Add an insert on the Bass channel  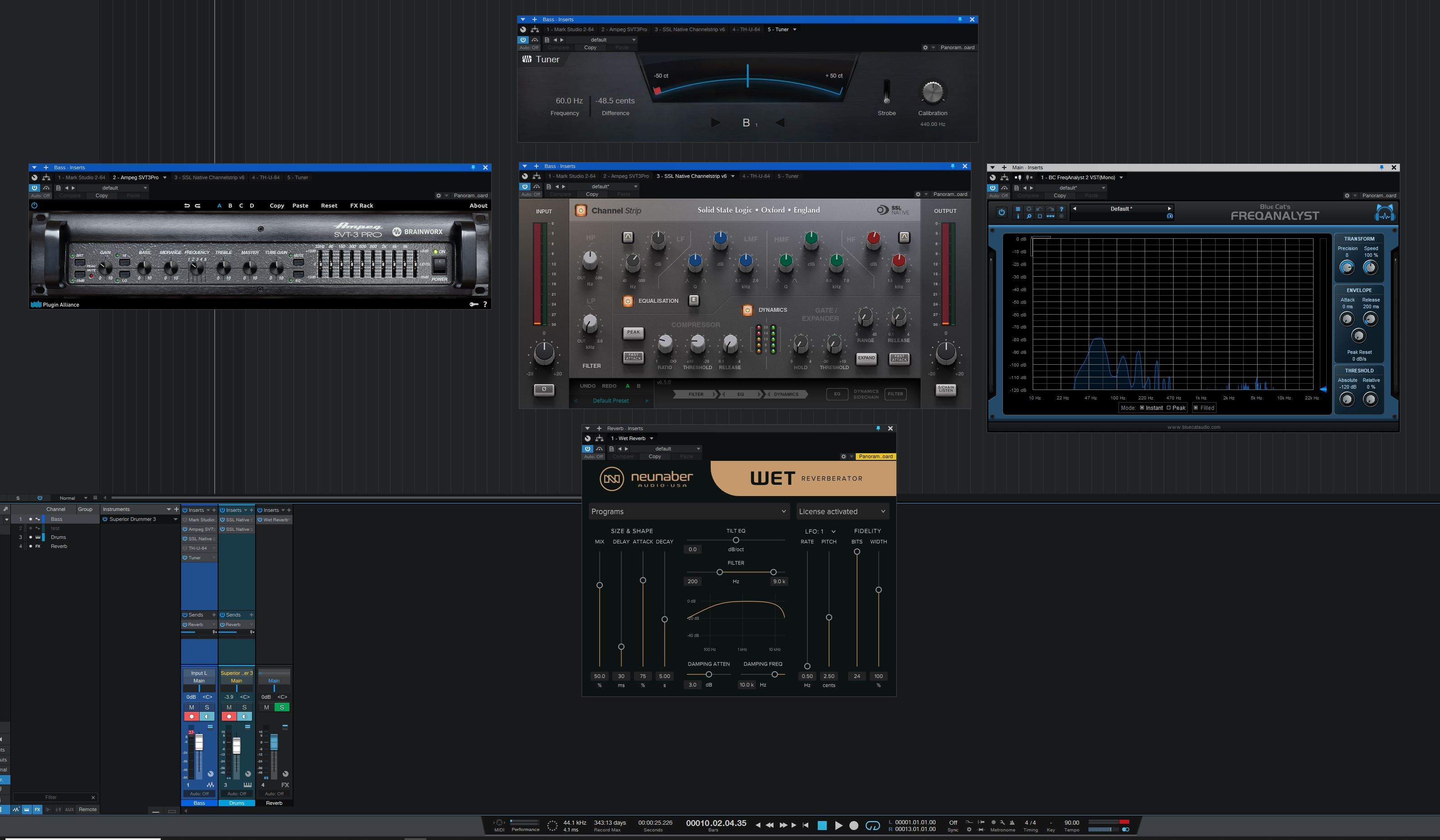point(214,510)
